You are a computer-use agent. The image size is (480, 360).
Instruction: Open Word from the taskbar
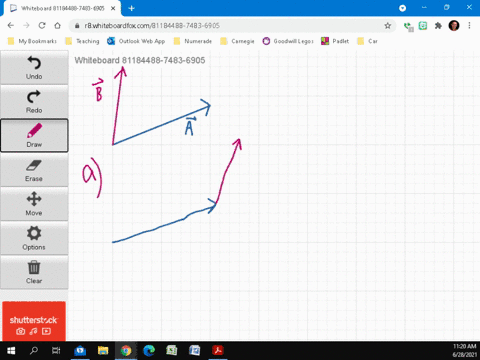pos(194,351)
